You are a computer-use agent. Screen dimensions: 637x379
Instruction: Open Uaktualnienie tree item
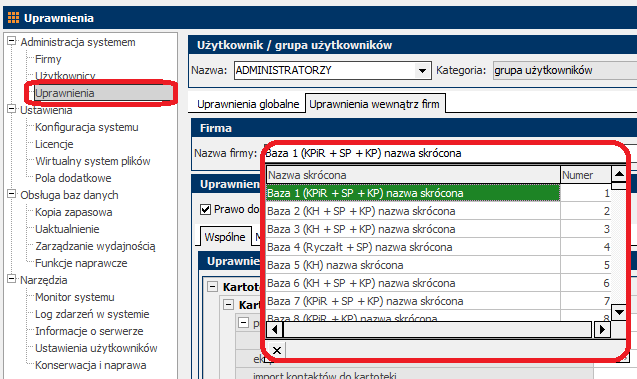67,229
